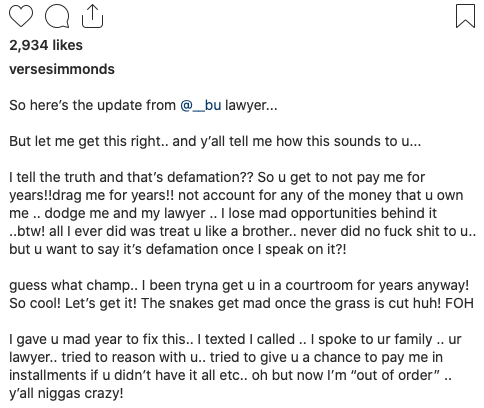The image size is (484, 408).
Task: Click the line 'But let me get this right..'
Action: point(215,141)
